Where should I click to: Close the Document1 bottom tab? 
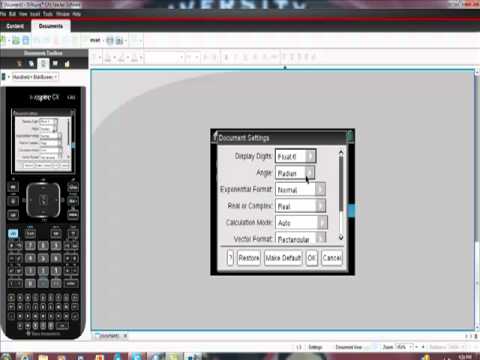click(125, 336)
